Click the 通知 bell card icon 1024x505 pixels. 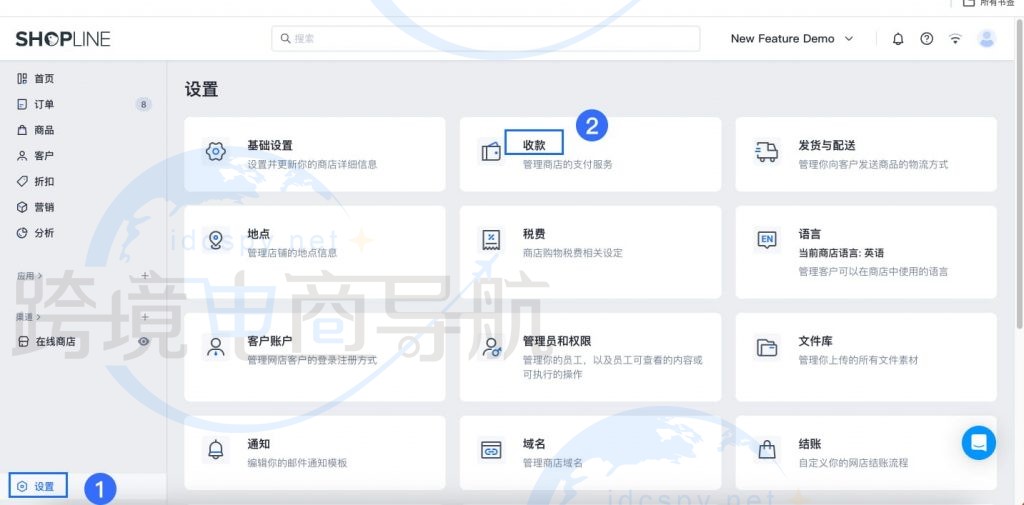click(x=216, y=449)
